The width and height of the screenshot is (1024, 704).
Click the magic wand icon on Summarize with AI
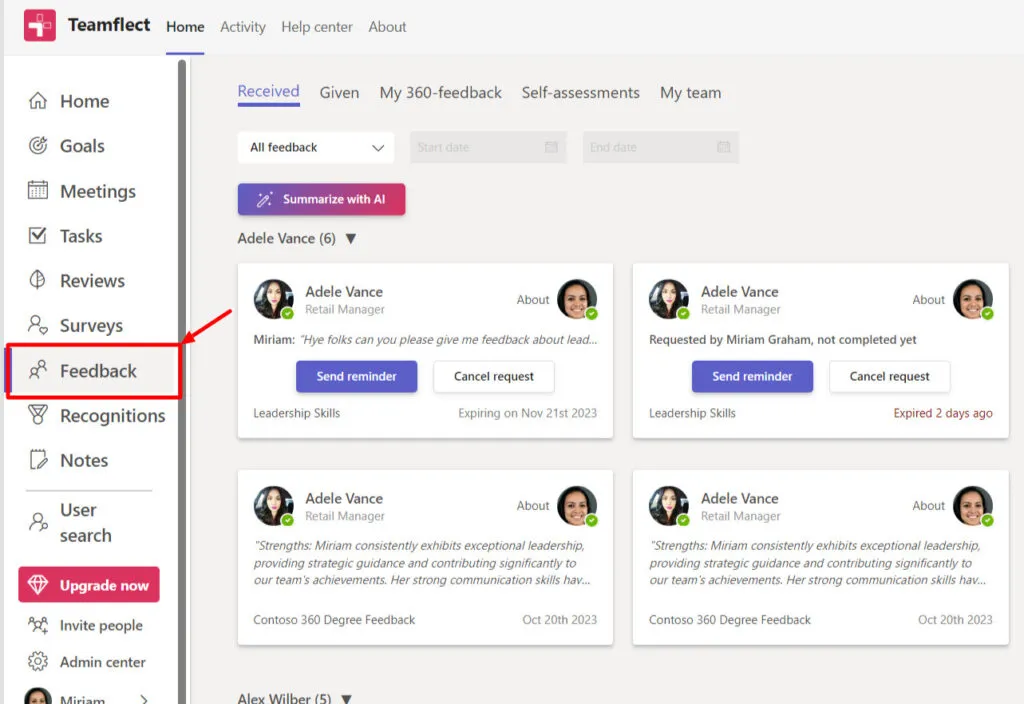(264, 199)
